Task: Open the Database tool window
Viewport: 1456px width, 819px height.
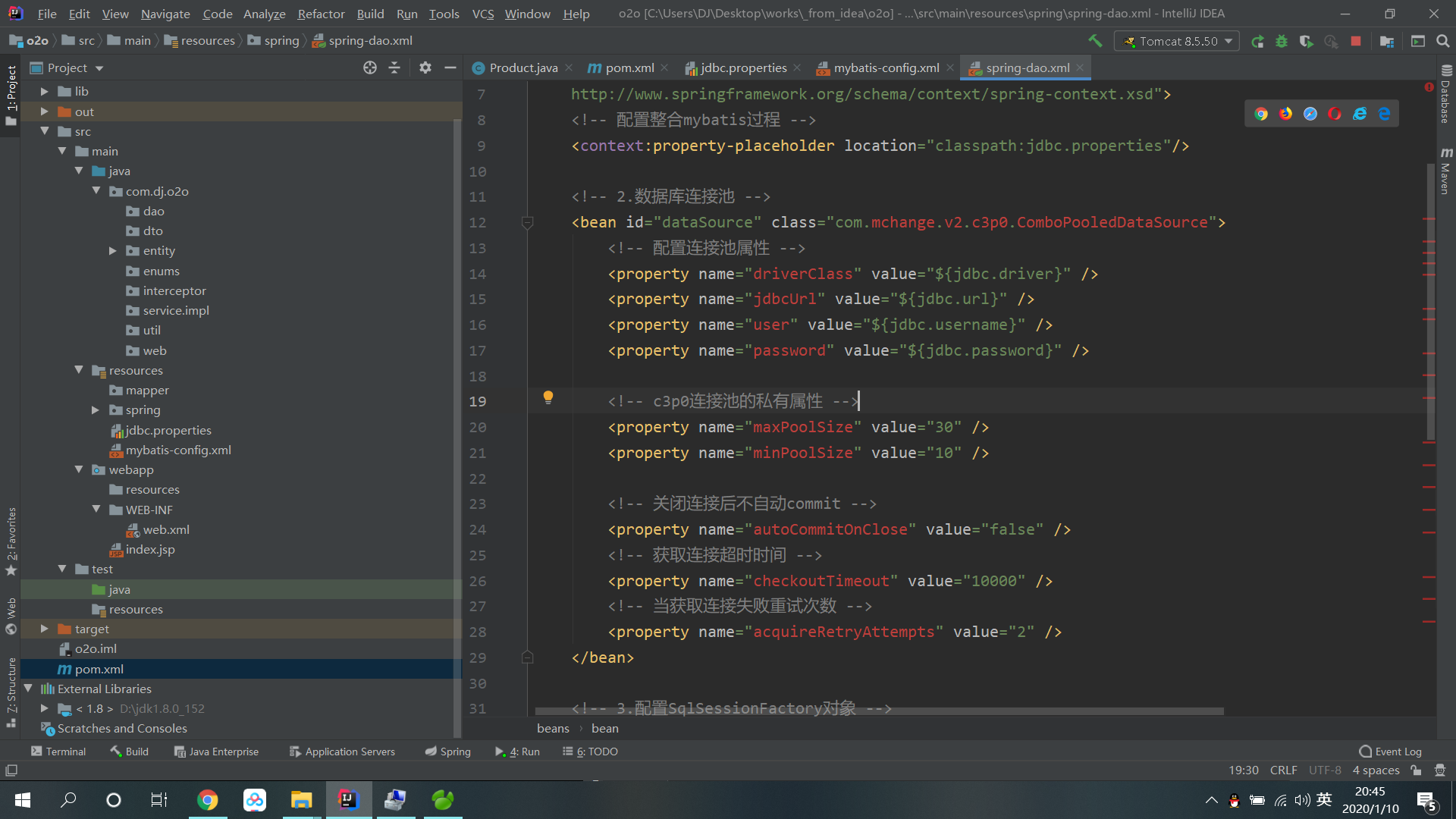Action: (1446, 95)
